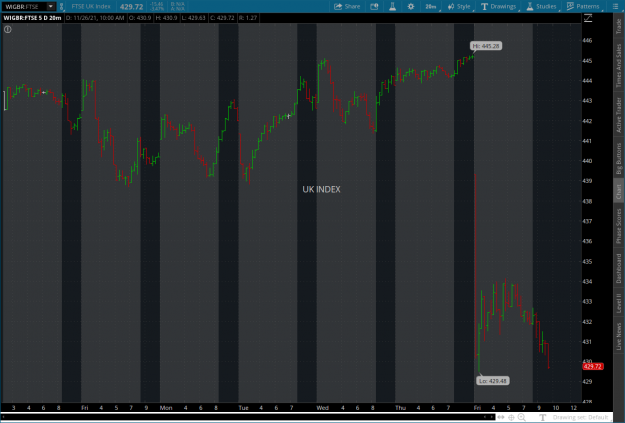625x423 pixels.
Task: Expand the symbol selector dropdown arrow
Action: [51, 6]
